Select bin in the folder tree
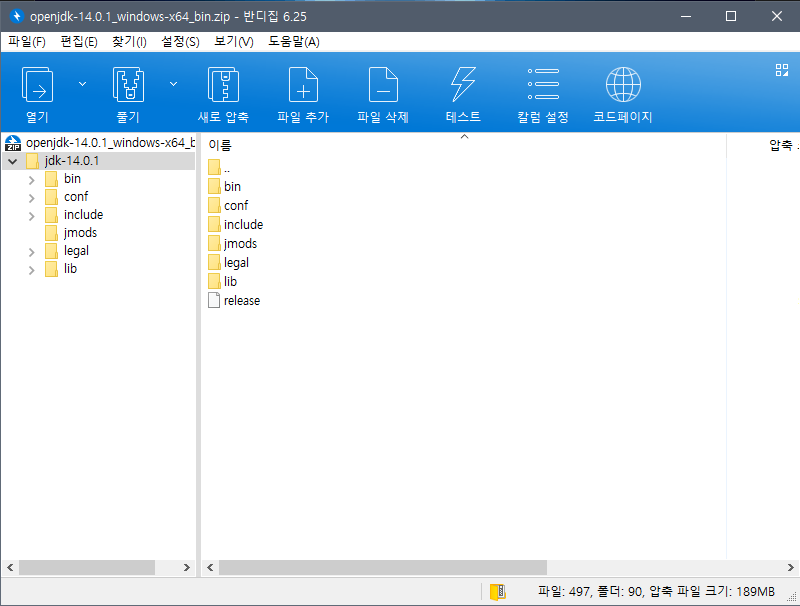800x606 pixels. tap(72, 179)
